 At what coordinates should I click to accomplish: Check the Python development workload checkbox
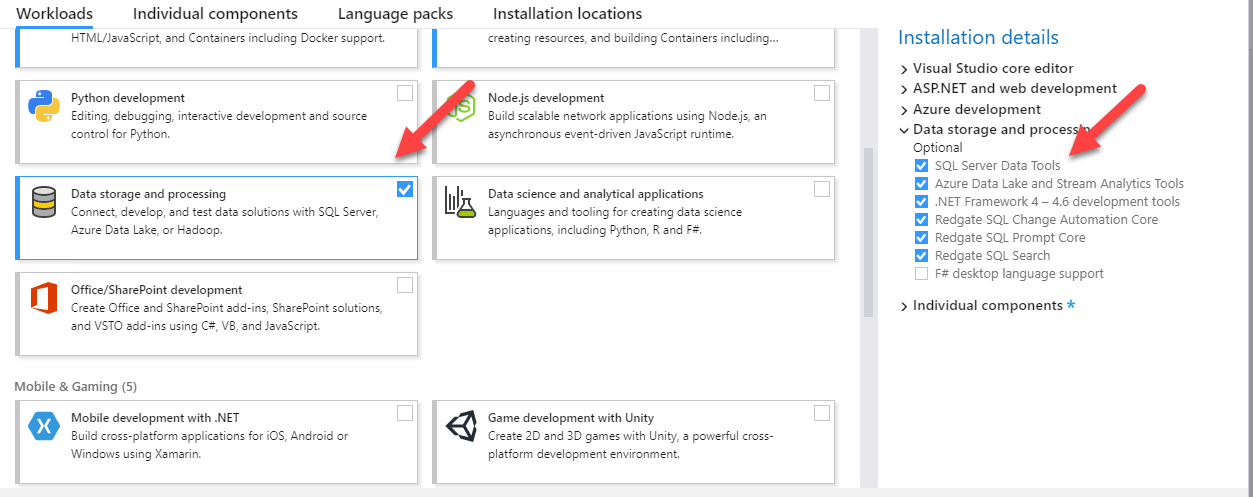[x=405, y=93]
